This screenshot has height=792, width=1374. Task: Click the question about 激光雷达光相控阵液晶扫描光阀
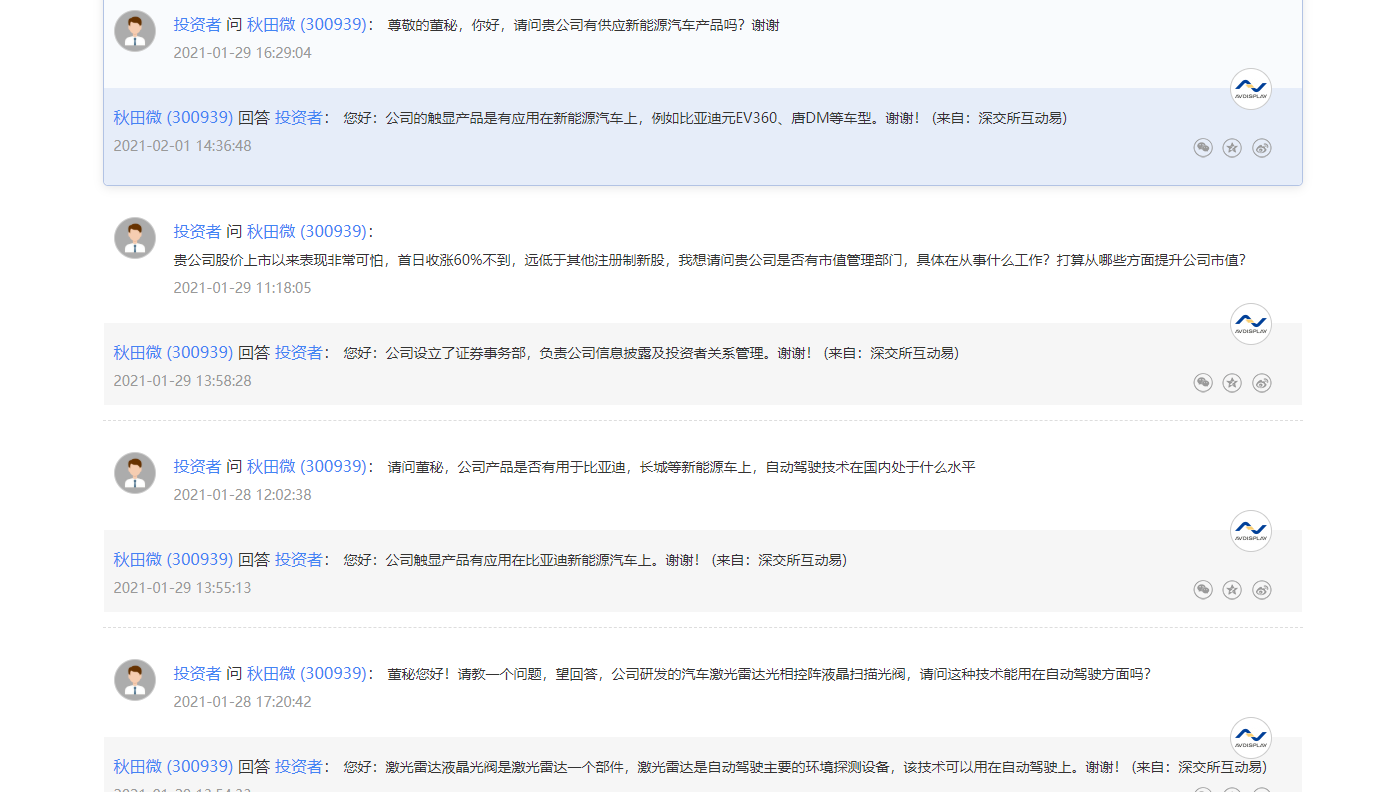pyautogui.click(x=769, y=674)
